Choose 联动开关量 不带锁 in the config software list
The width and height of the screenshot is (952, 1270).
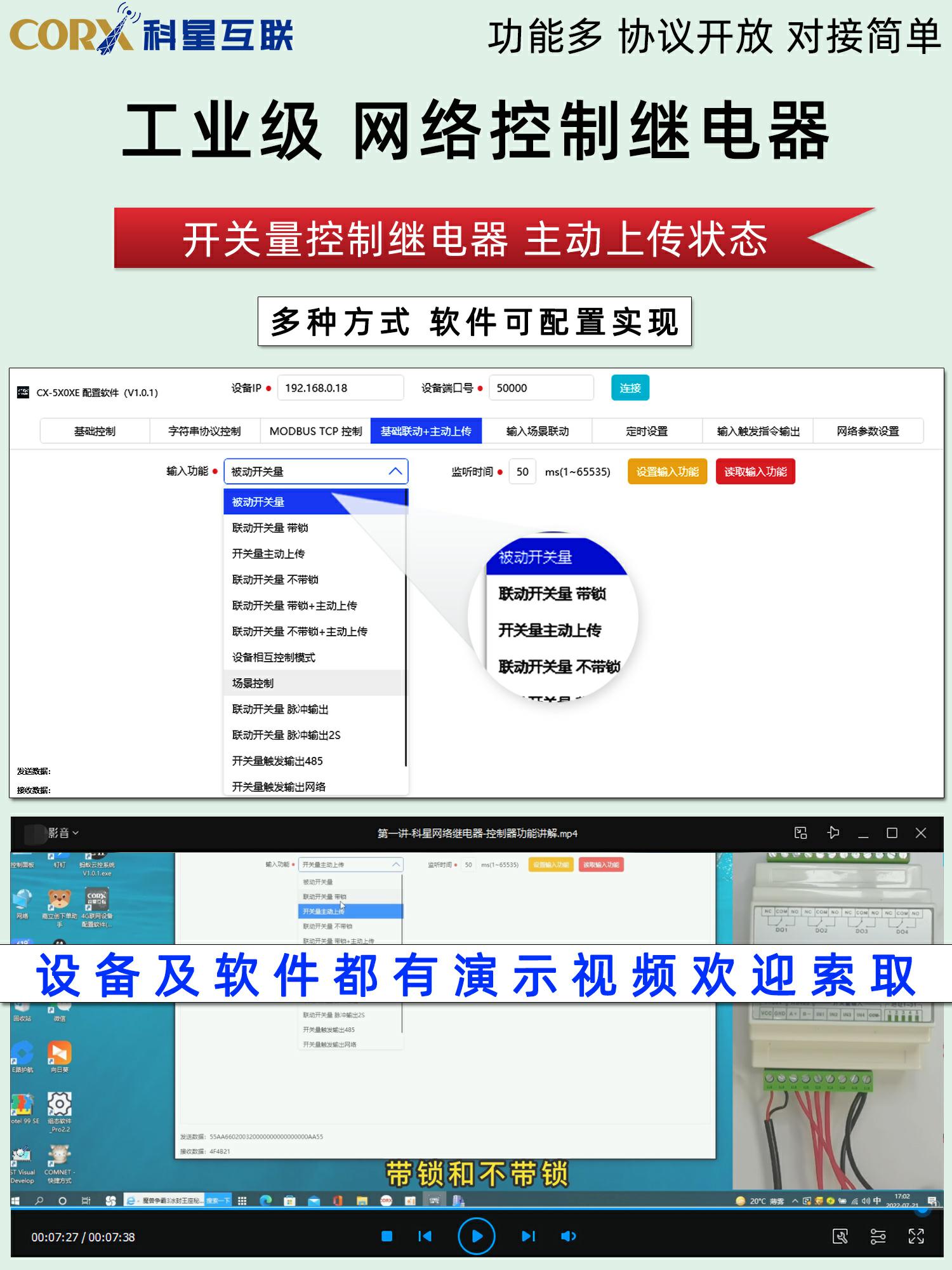(315, 580)
